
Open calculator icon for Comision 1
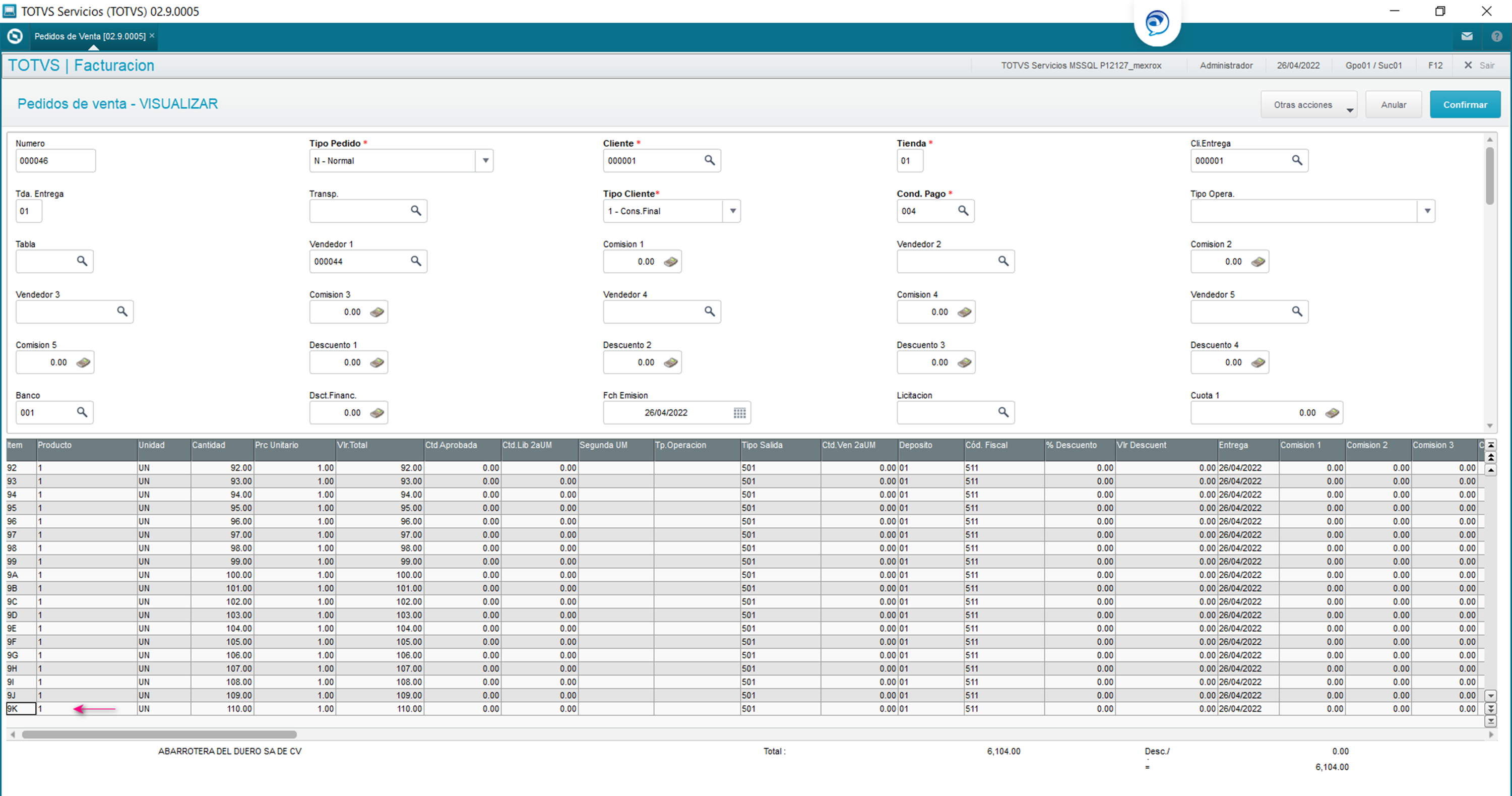tap(671, 262)
